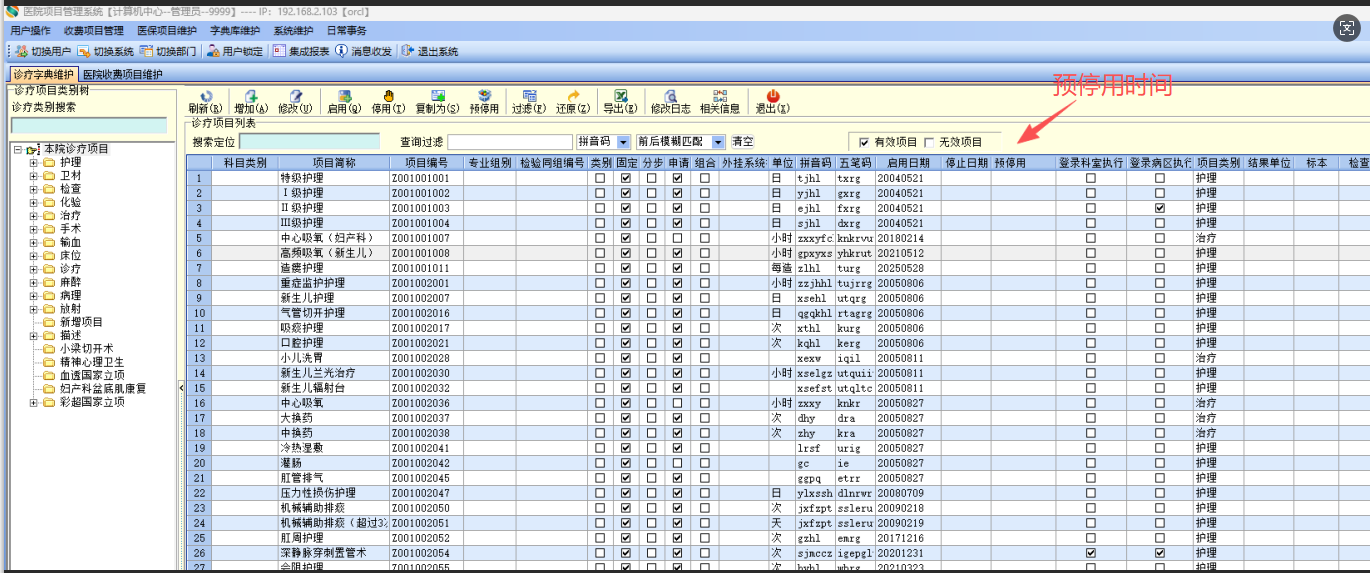Click the 预停用 toolbar icon
The image size is (1370, 573).
(x=484, y=96)
